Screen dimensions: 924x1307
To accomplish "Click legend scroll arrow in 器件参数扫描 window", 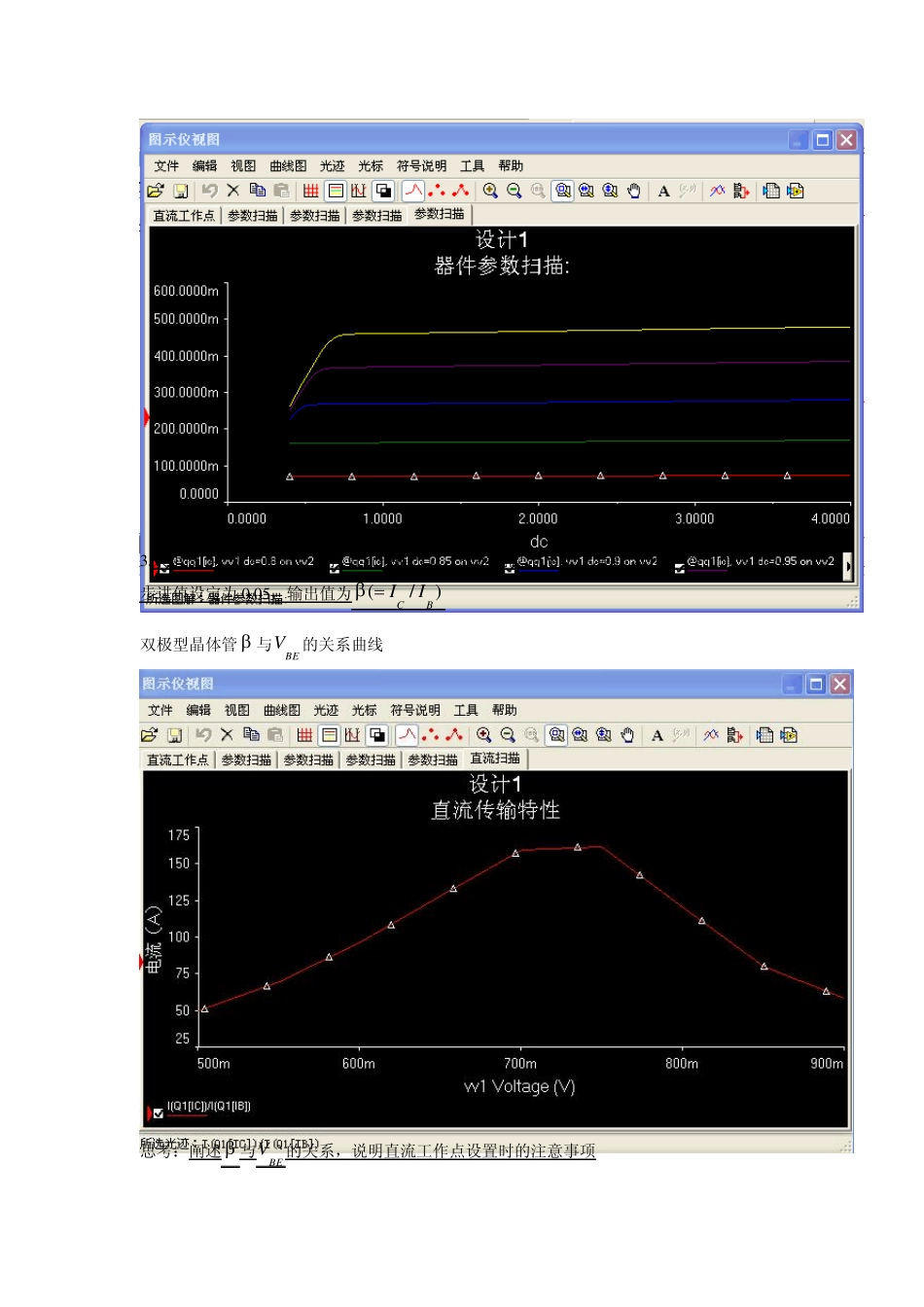I will tap(847, 565).
